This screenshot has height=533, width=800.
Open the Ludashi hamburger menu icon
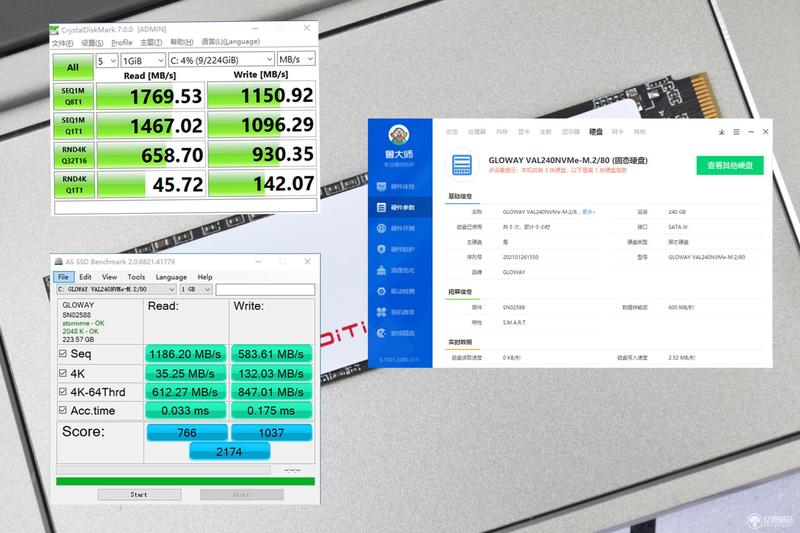(736, 132)
